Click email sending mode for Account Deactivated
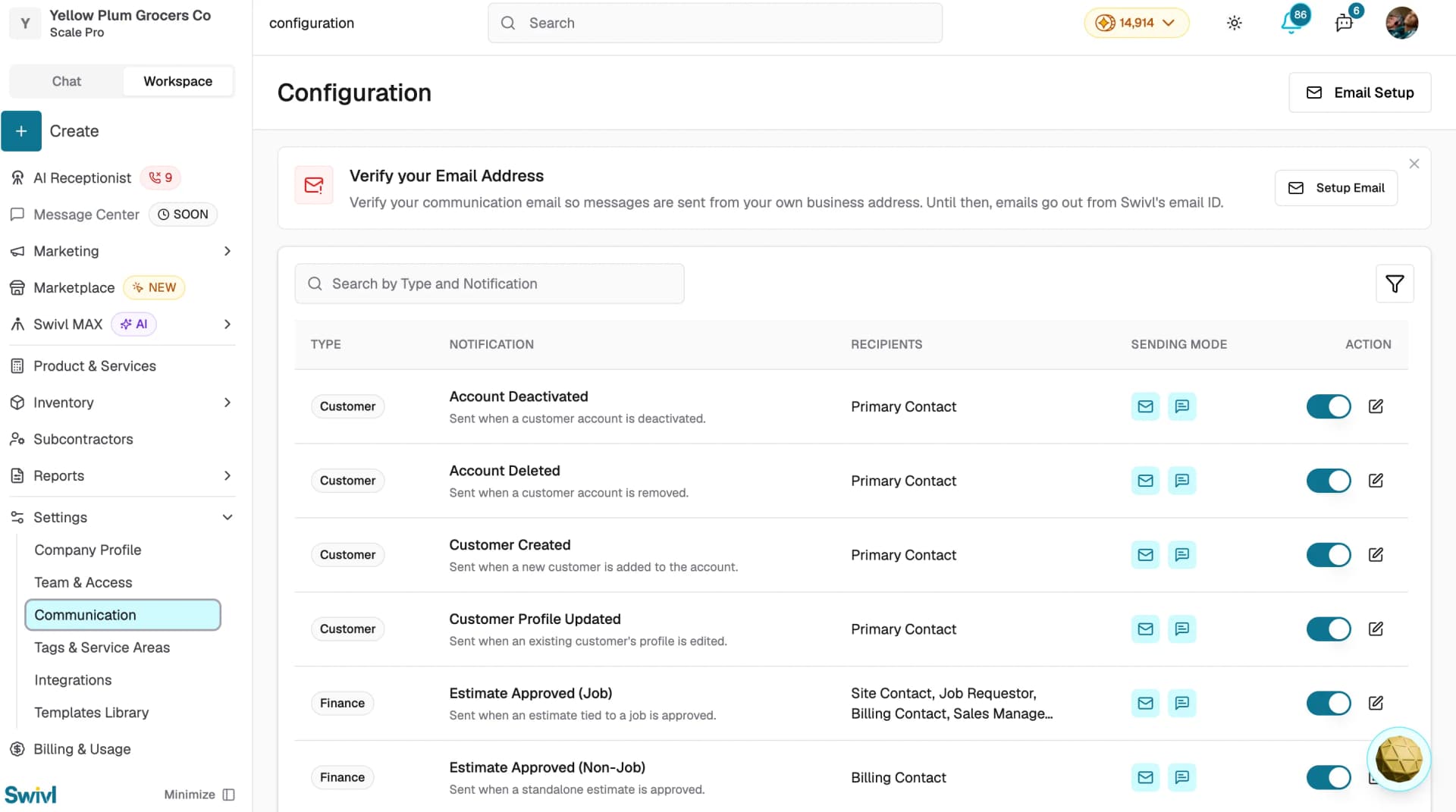 tap(1145, 406)
